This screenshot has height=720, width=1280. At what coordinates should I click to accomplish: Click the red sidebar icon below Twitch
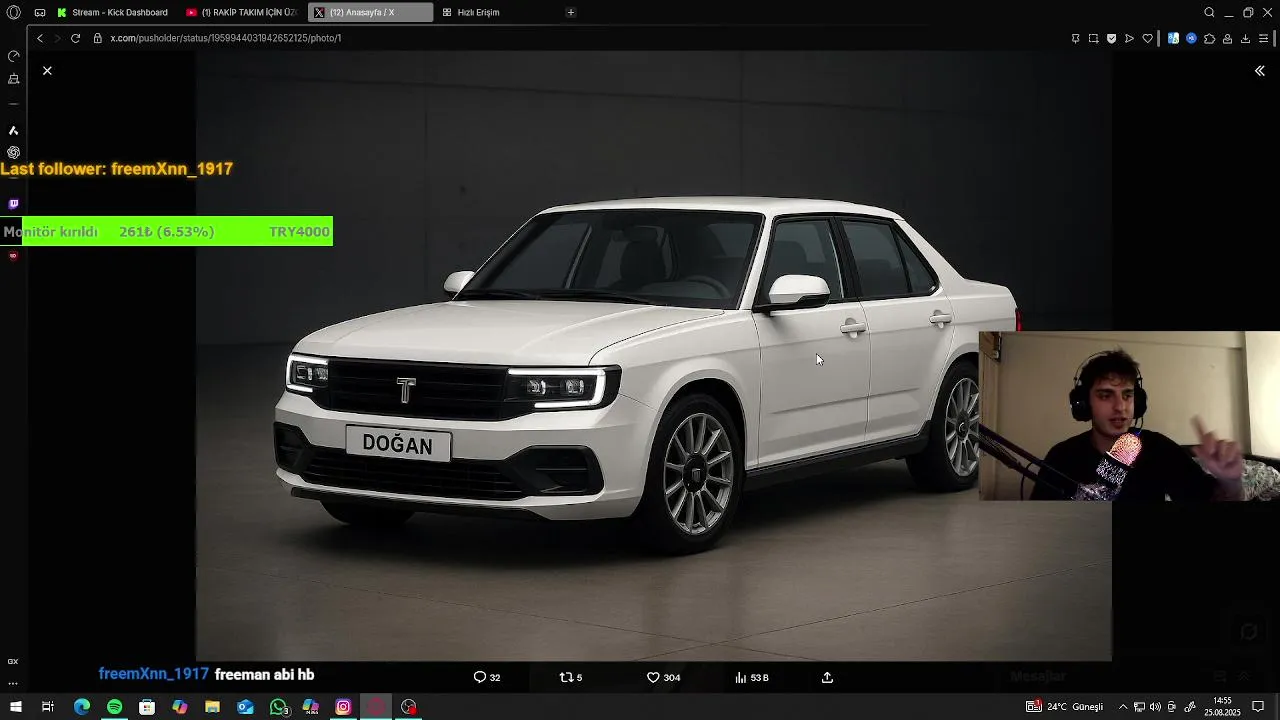(x=13, y=256)
